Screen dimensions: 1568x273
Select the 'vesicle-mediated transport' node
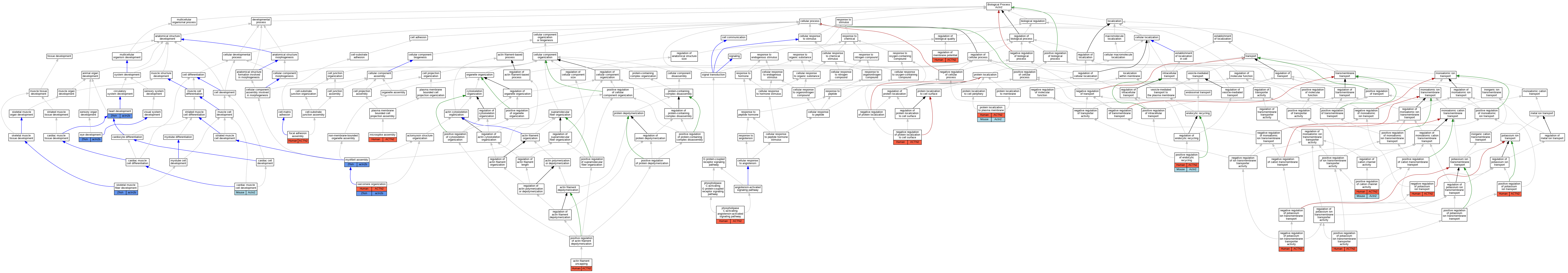pos(1198,75)
